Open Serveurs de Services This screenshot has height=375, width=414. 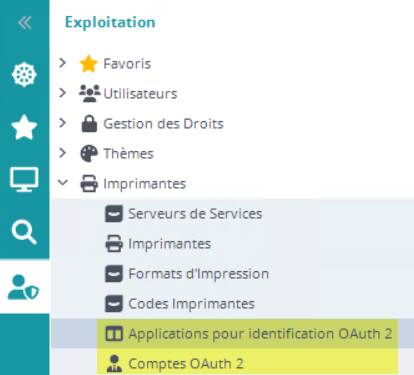(x=195, y=214)
